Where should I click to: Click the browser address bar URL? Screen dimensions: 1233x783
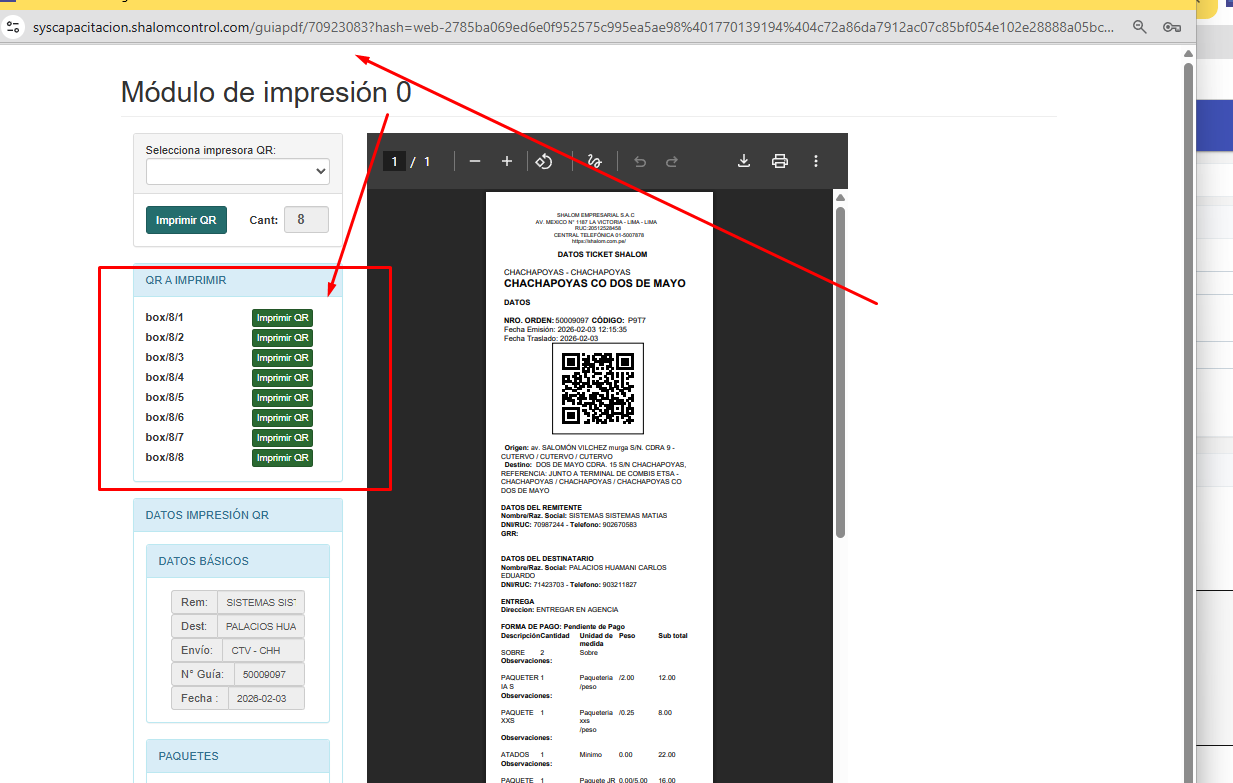tap(570, 28)
